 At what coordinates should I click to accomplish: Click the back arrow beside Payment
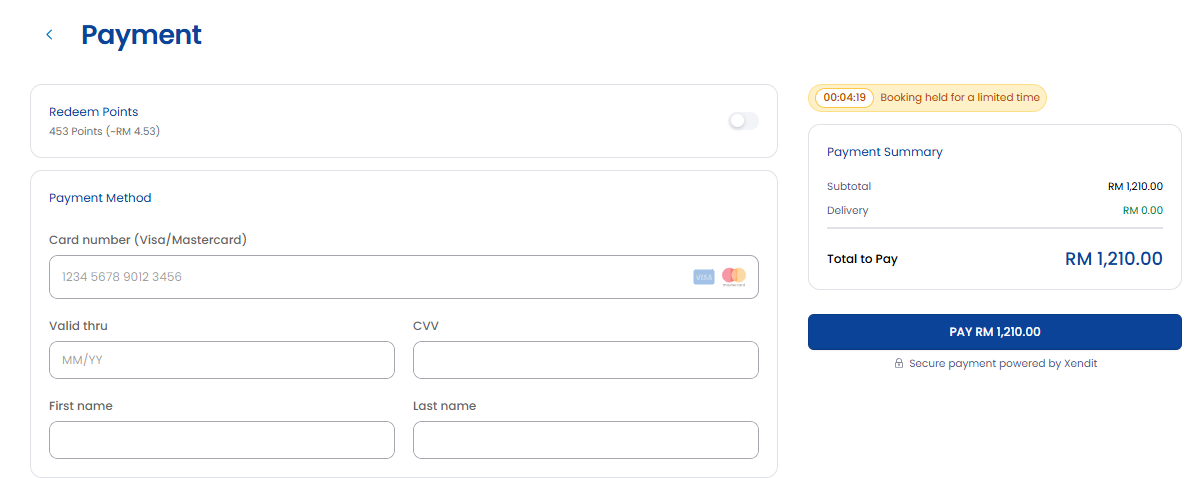coord(50,34)
